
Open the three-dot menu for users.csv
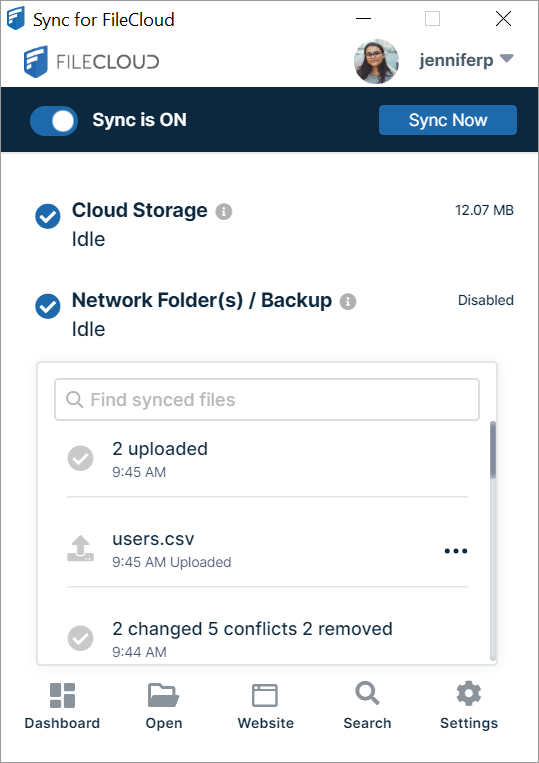[x=456, y=551]
